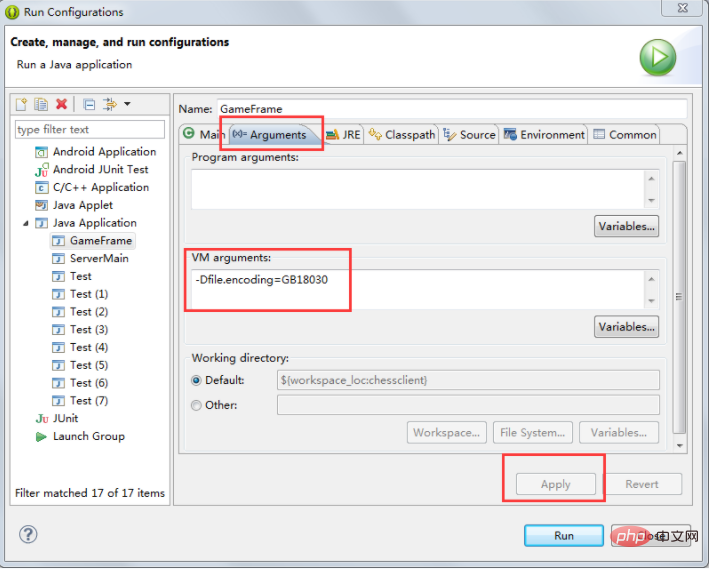Switch to the Arguments tab
Screen dimensions: 709x569
275,135
